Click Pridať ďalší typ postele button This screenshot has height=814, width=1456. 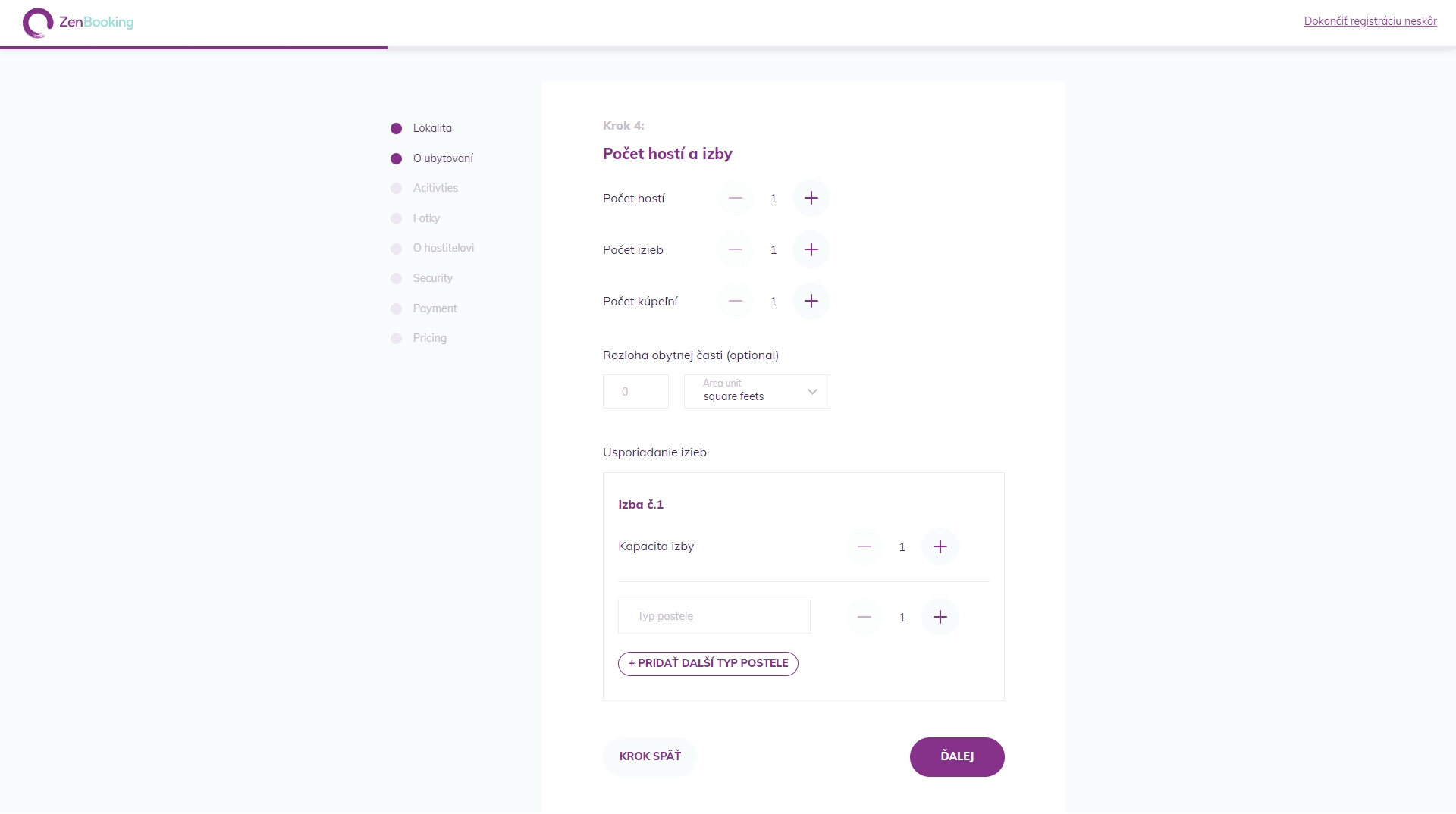click(x=708, y=663)
